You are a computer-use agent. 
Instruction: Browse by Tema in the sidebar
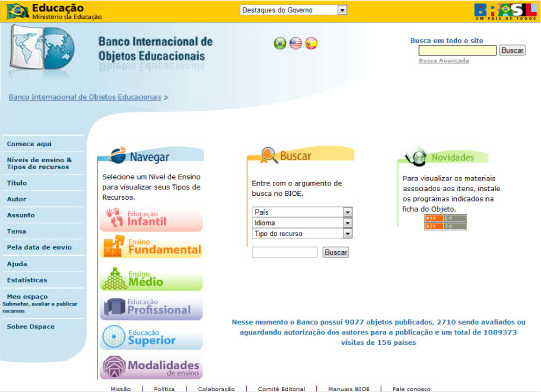click(17, 231)
